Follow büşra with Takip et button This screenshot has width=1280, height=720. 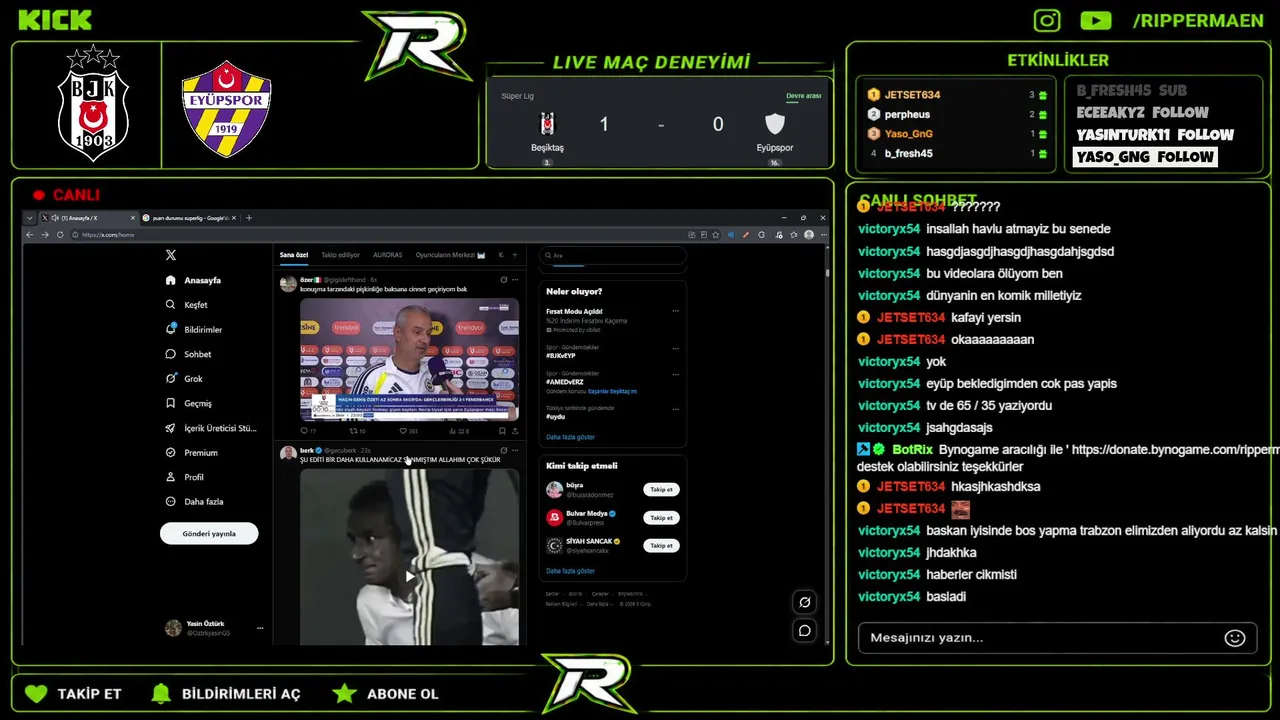[661, 490]
